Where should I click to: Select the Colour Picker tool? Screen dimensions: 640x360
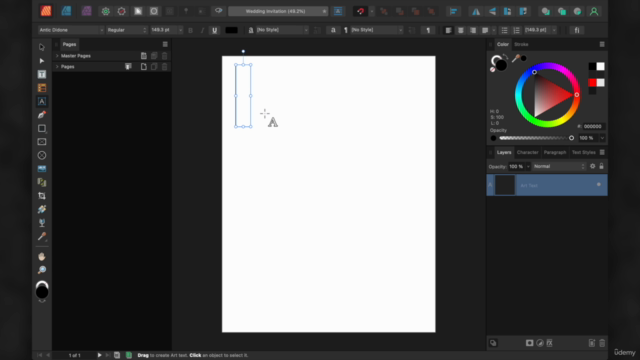[42, 236]
